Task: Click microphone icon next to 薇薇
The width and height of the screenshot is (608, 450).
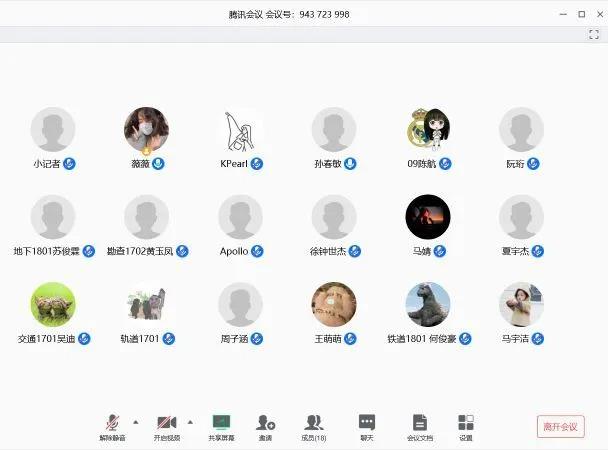Action: point(158,163)
